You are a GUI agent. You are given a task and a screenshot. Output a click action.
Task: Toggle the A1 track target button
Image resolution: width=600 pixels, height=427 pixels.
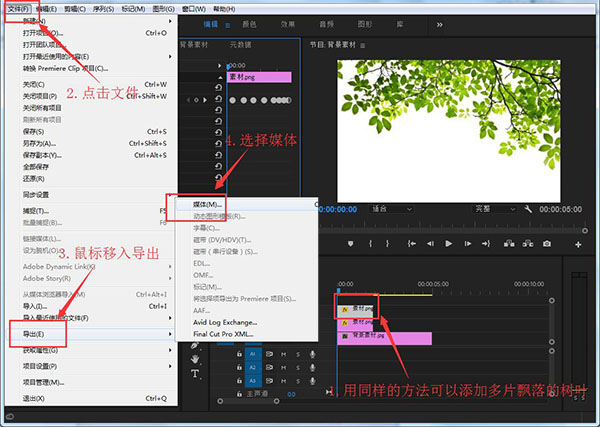pos(253,354)
